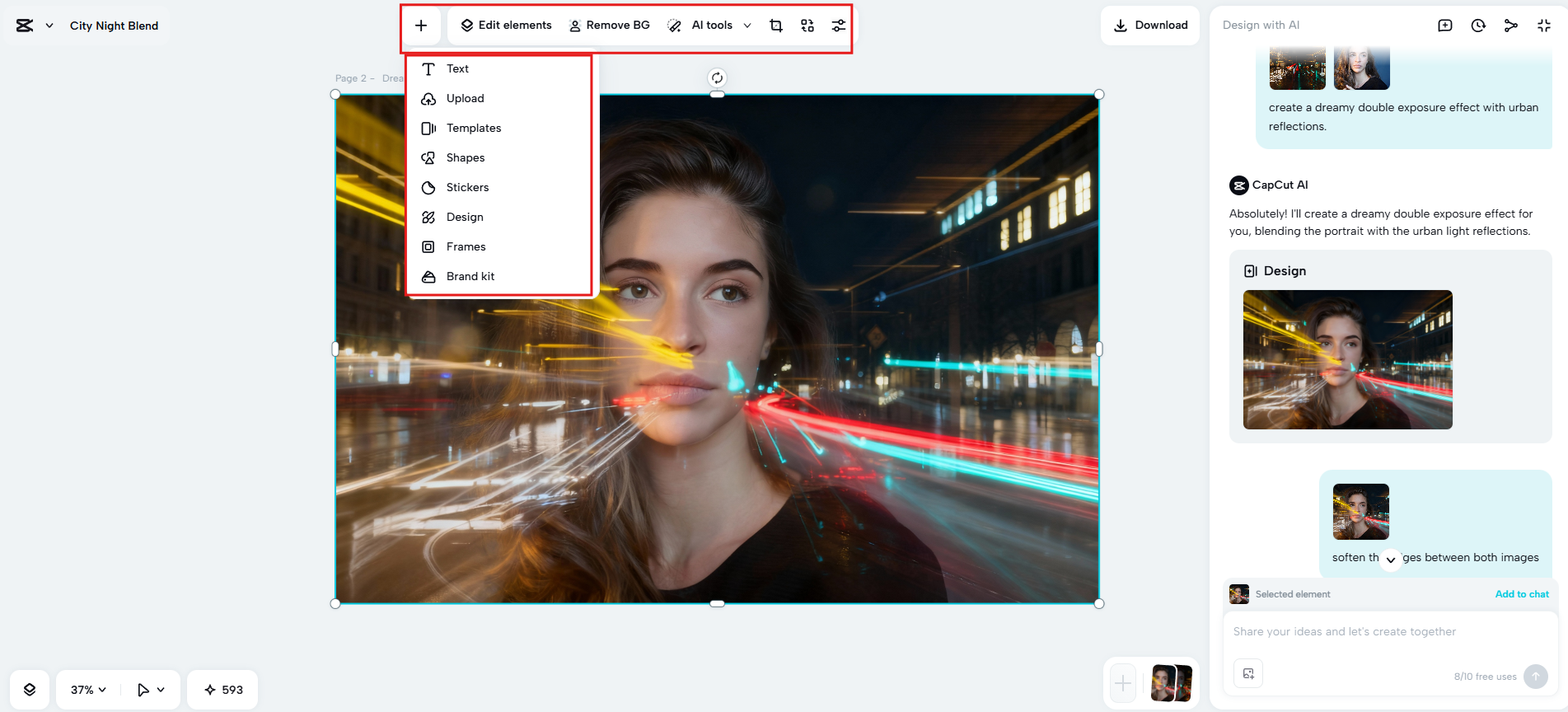Open the Adjust sliders icon in toolbar
Viewport: 1568px width, 712px height.
tap(838, 26)
